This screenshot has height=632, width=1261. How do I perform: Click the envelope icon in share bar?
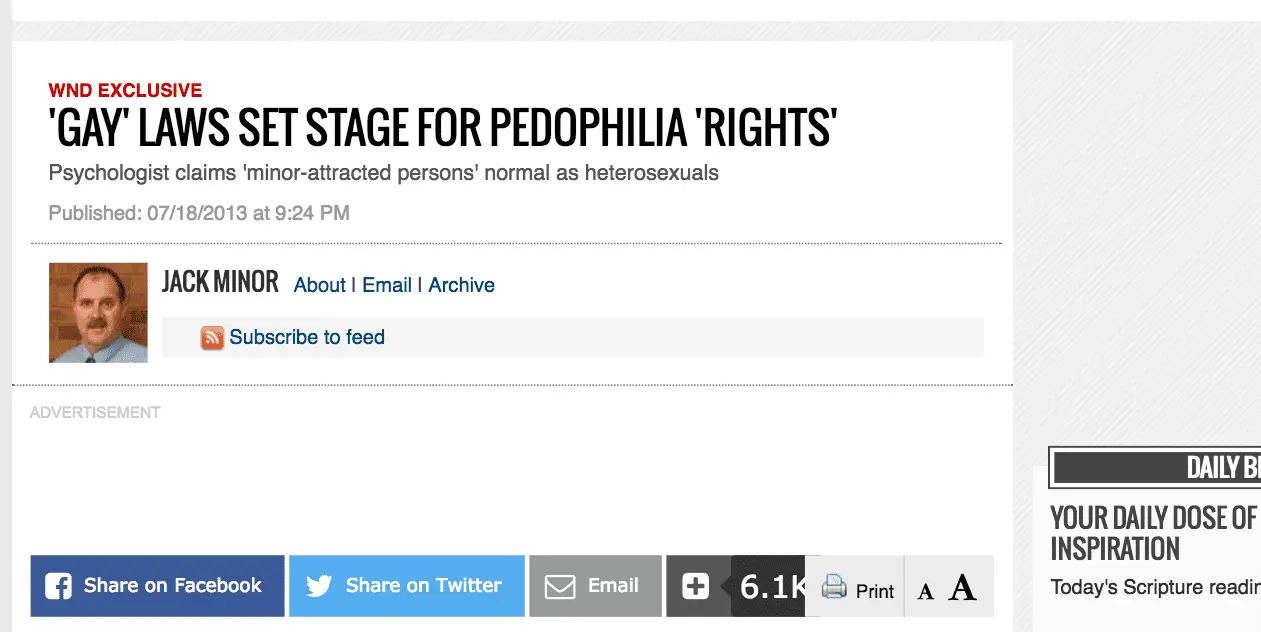coord(560,586)
